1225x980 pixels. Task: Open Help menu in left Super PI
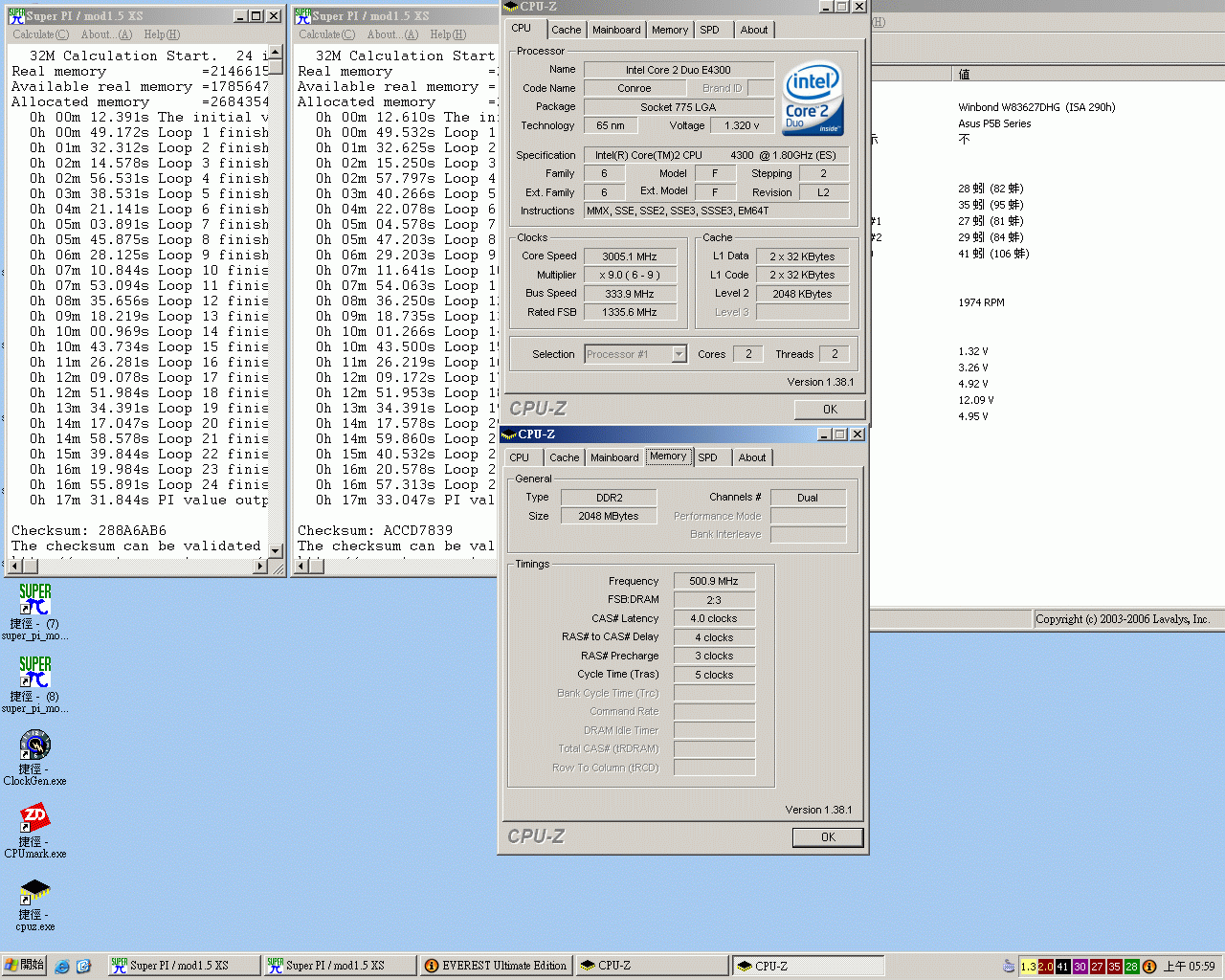pos(162,34)
